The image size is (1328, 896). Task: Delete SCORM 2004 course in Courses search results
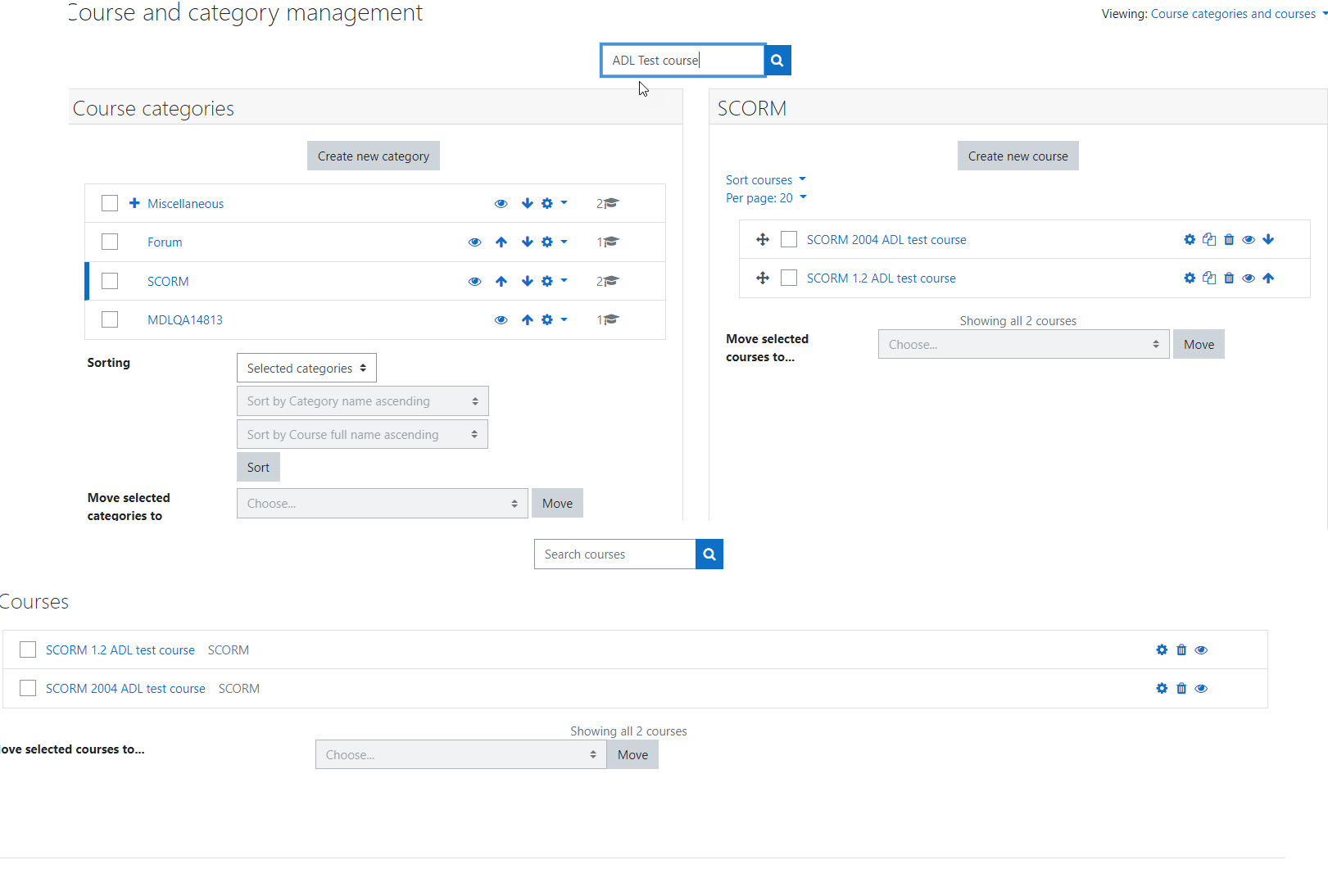1181,688
